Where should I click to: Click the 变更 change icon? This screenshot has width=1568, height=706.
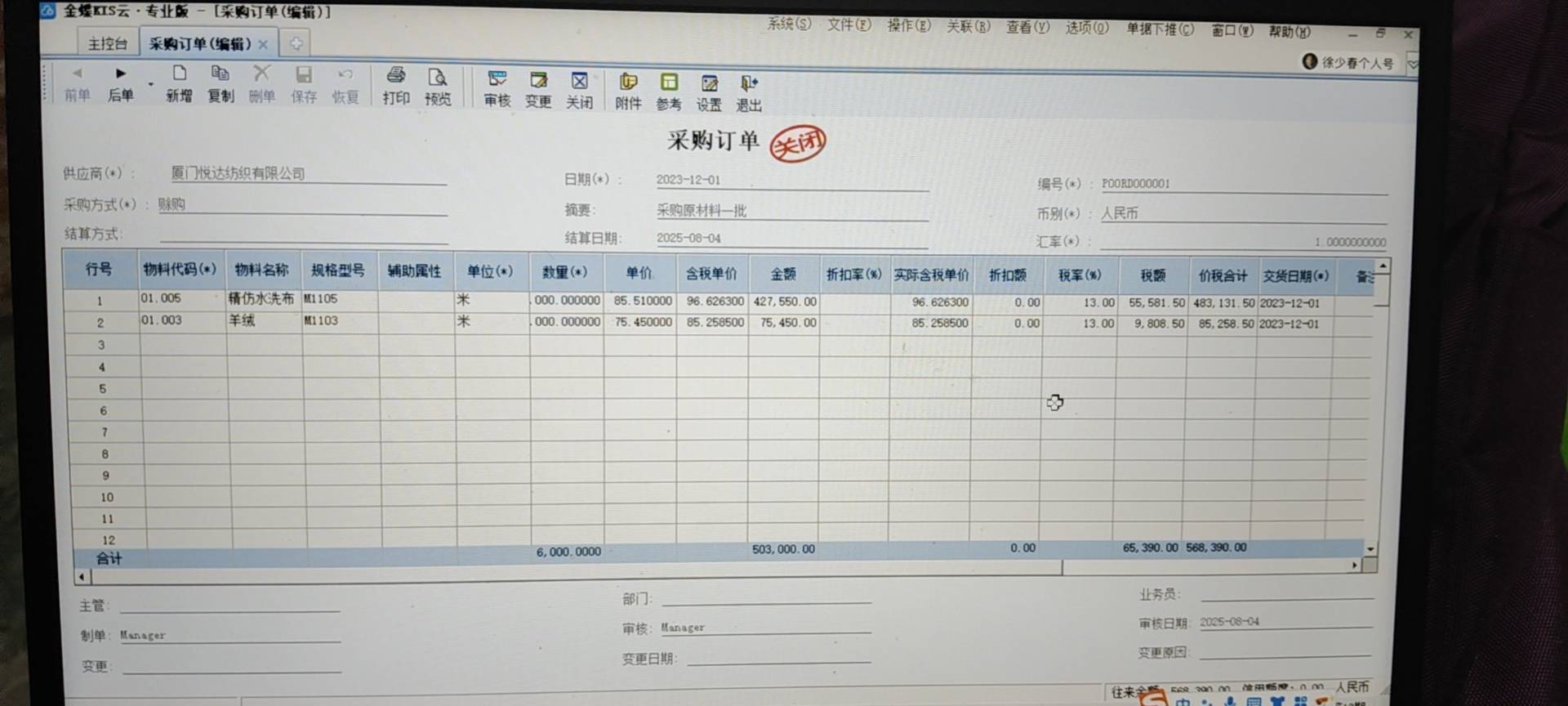538,90
